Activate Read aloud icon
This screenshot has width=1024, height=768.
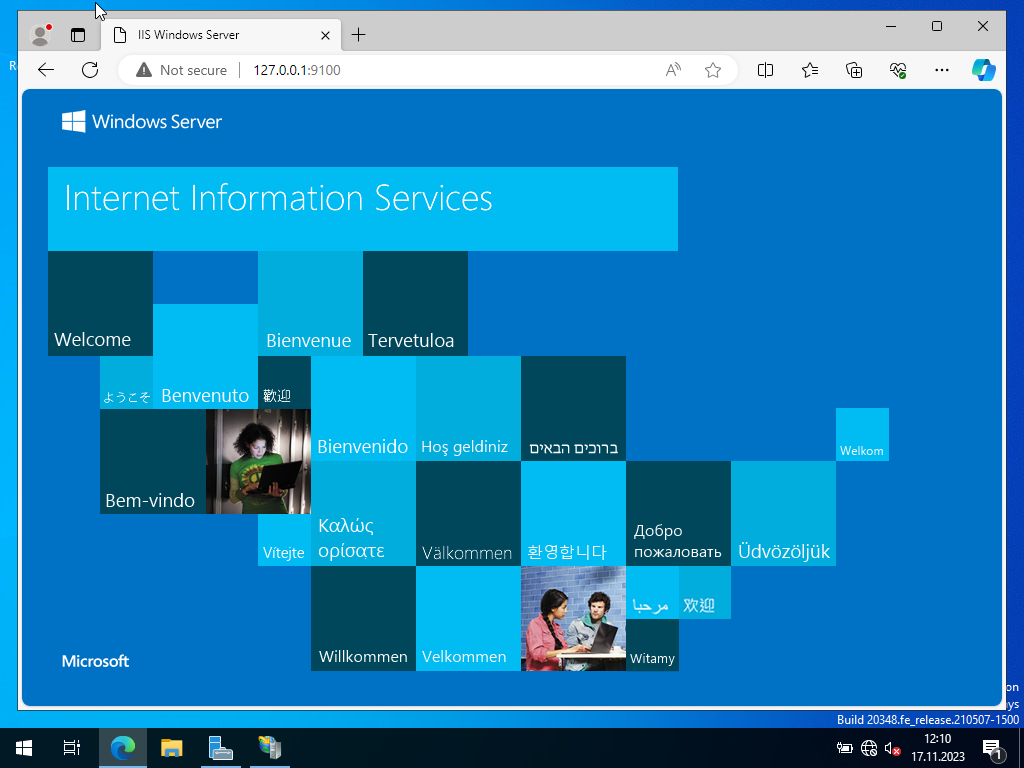[673, 70]
